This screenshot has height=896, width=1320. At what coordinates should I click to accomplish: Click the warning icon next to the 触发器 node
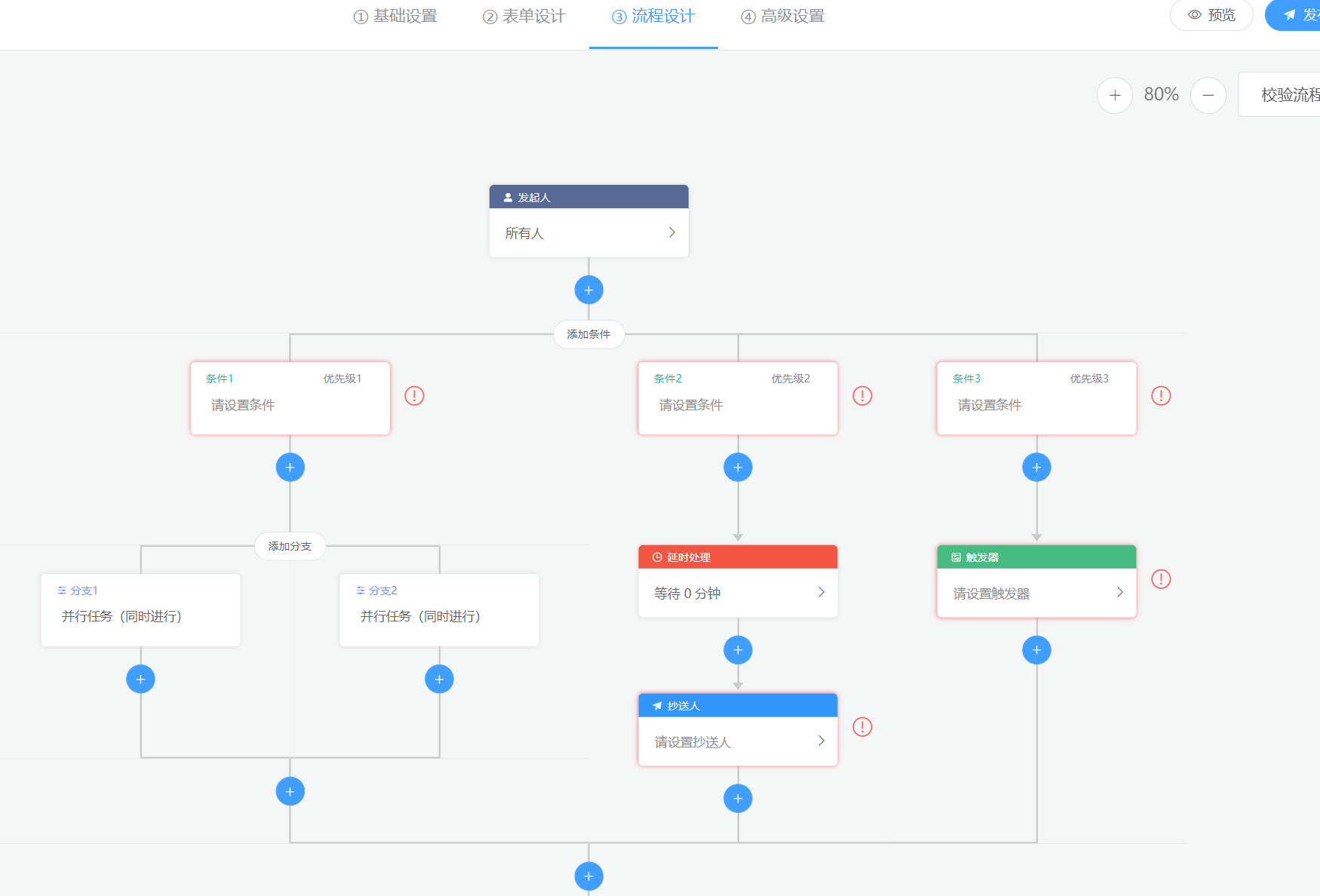click(1161, 579)
